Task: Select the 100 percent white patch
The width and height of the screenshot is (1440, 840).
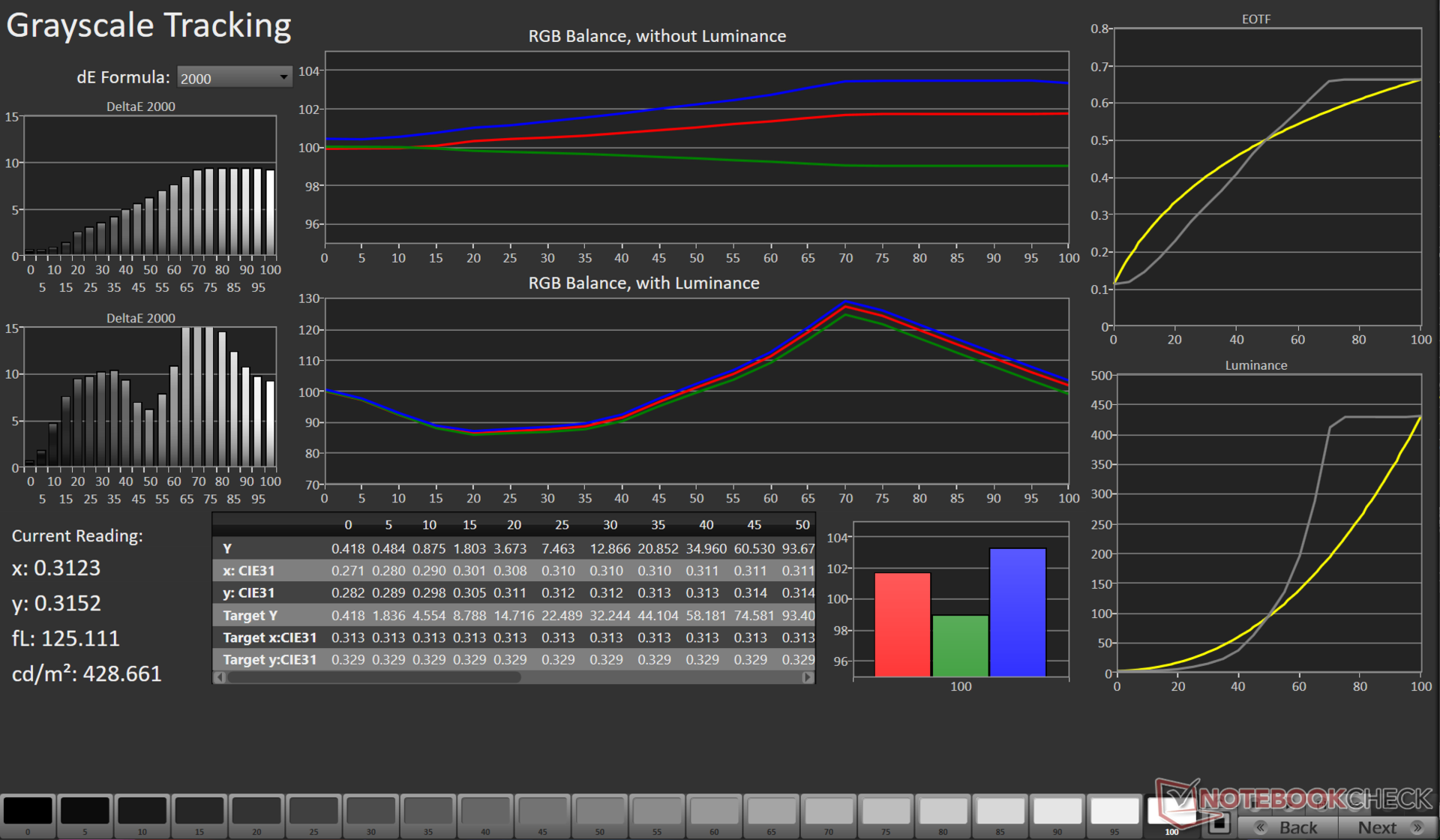Action: click(1171, 811)
